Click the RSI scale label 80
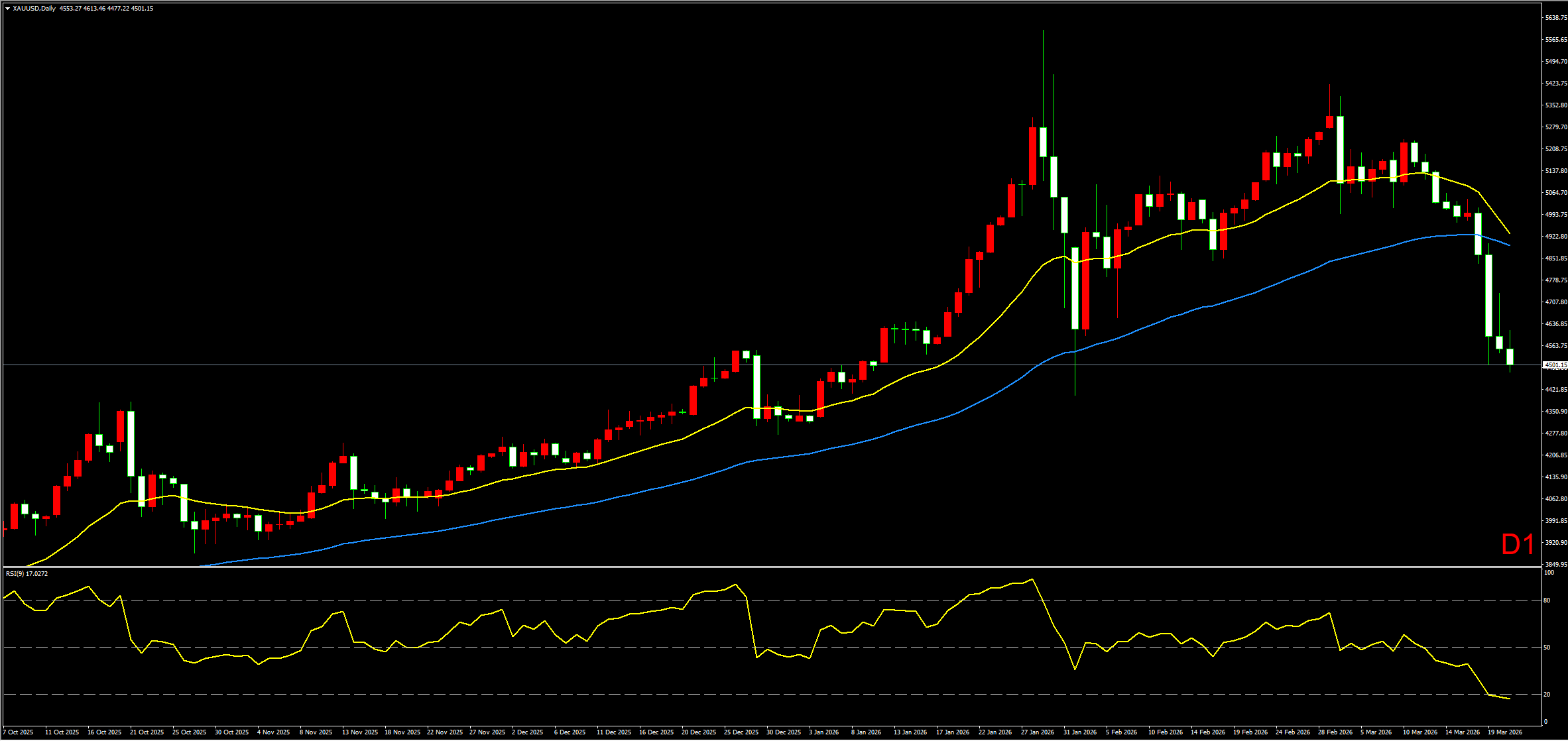Viewport: 1568px width, 741px height. pyautogui.click(x=1547, y=600)
